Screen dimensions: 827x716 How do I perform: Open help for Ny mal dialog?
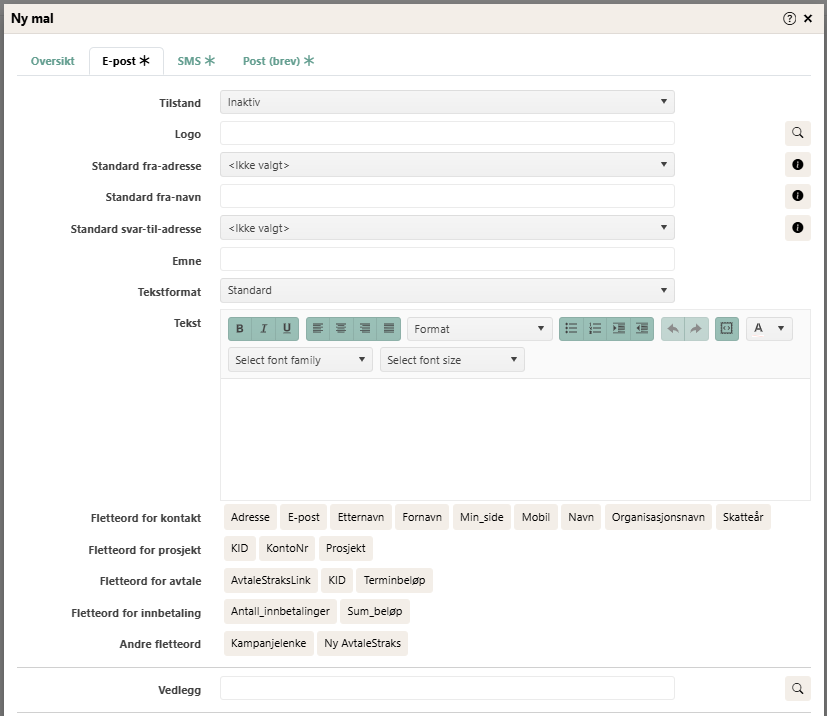(789, 18)
